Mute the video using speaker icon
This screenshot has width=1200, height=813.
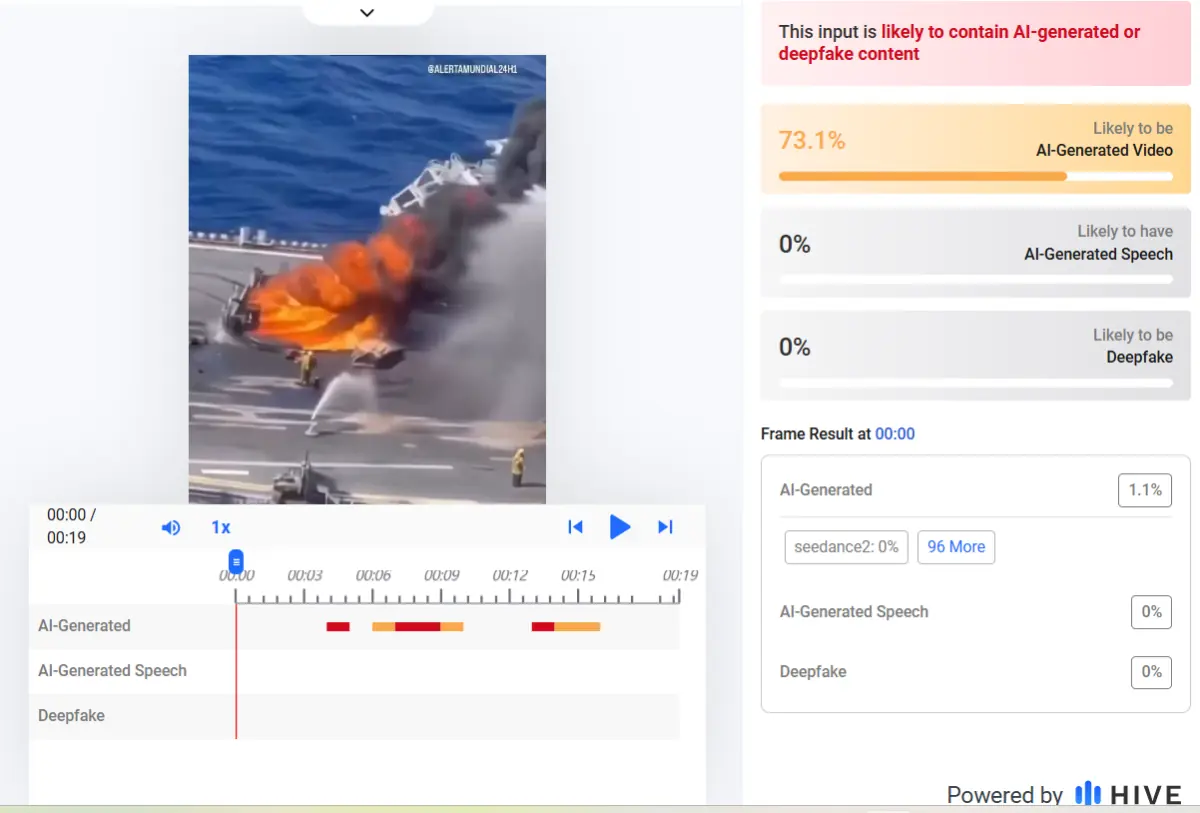pyautogui.click(x=171, y=527)
